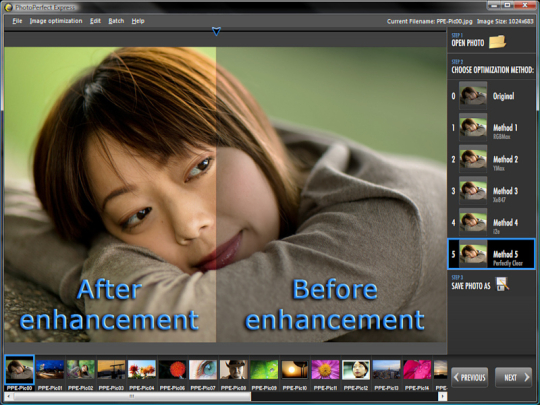Click the SAVE PHOTO AS label
Image resolution: width=540 pixels, height=405 pixels.
(x=471, y=286)
